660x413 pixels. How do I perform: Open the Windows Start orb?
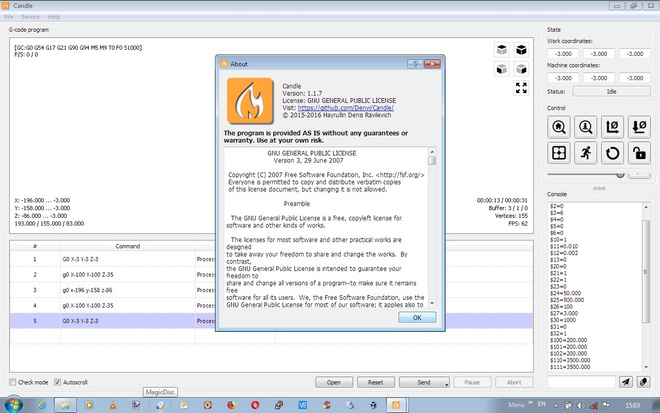tap(13, 405)
